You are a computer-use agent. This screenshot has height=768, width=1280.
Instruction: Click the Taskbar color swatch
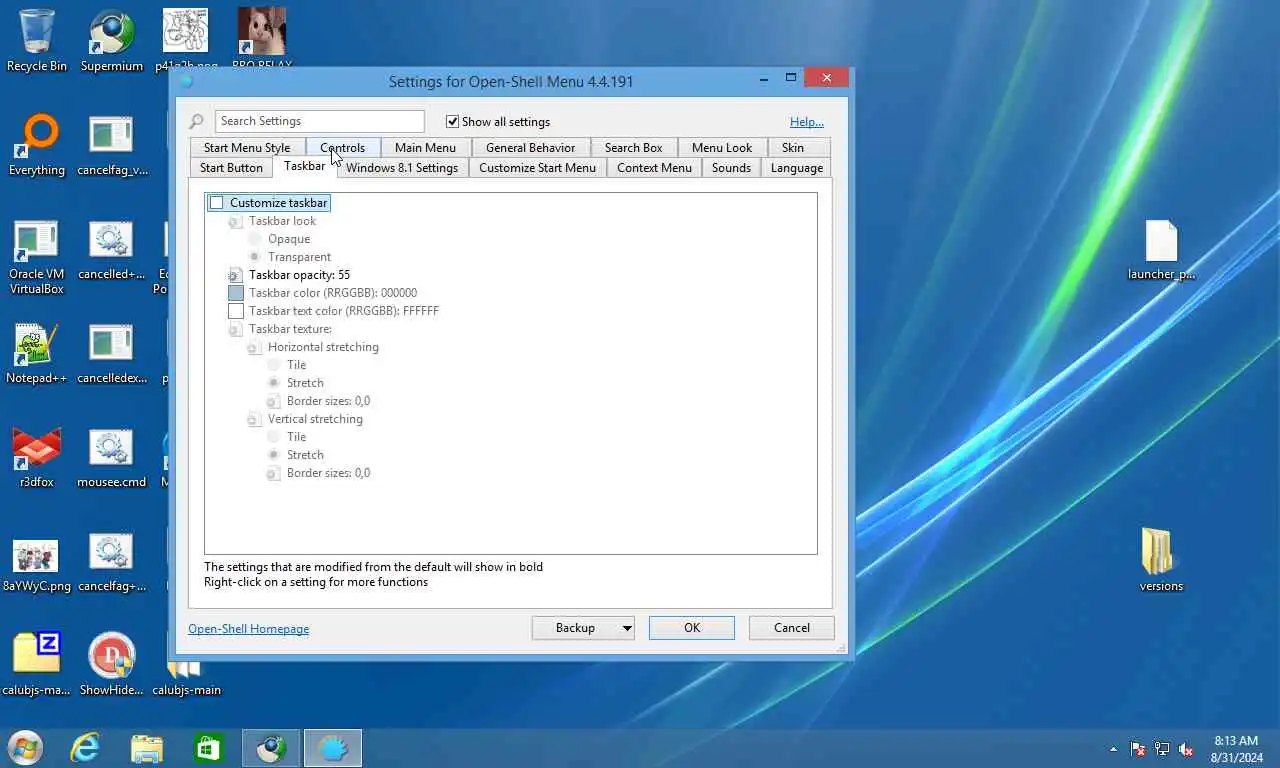(236, 293)
